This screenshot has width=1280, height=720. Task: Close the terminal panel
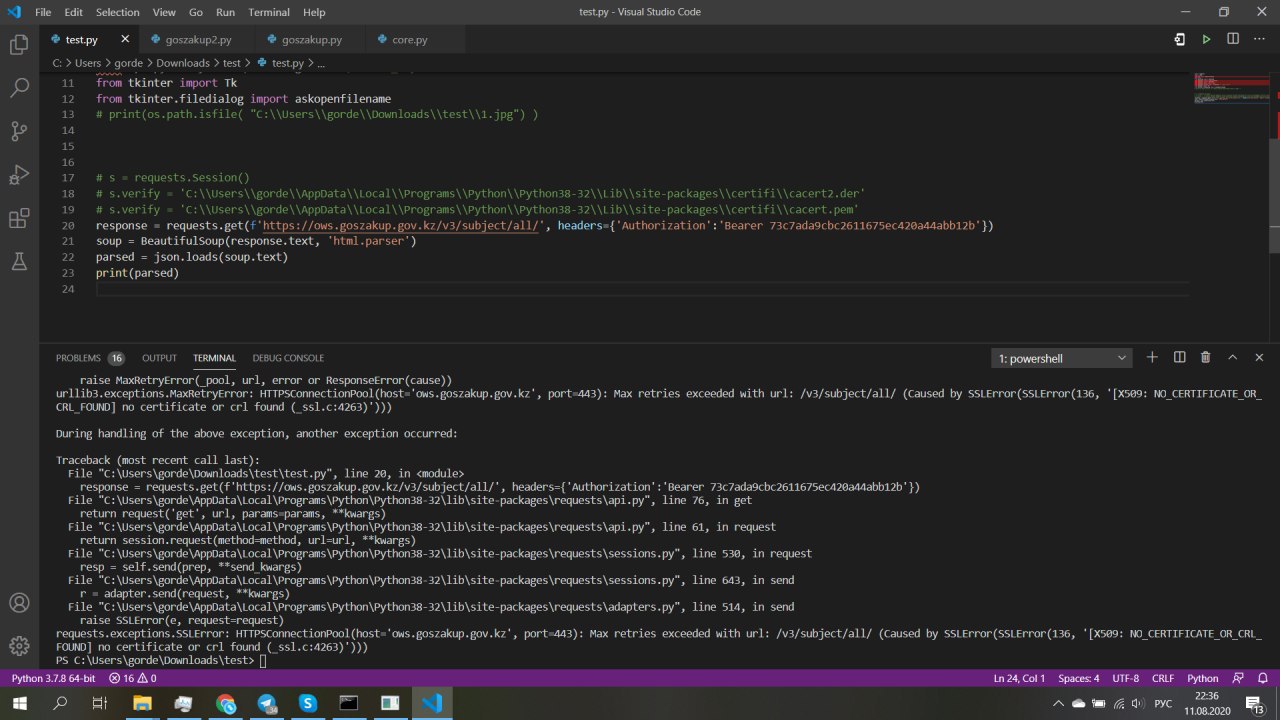pos(1259,357)
